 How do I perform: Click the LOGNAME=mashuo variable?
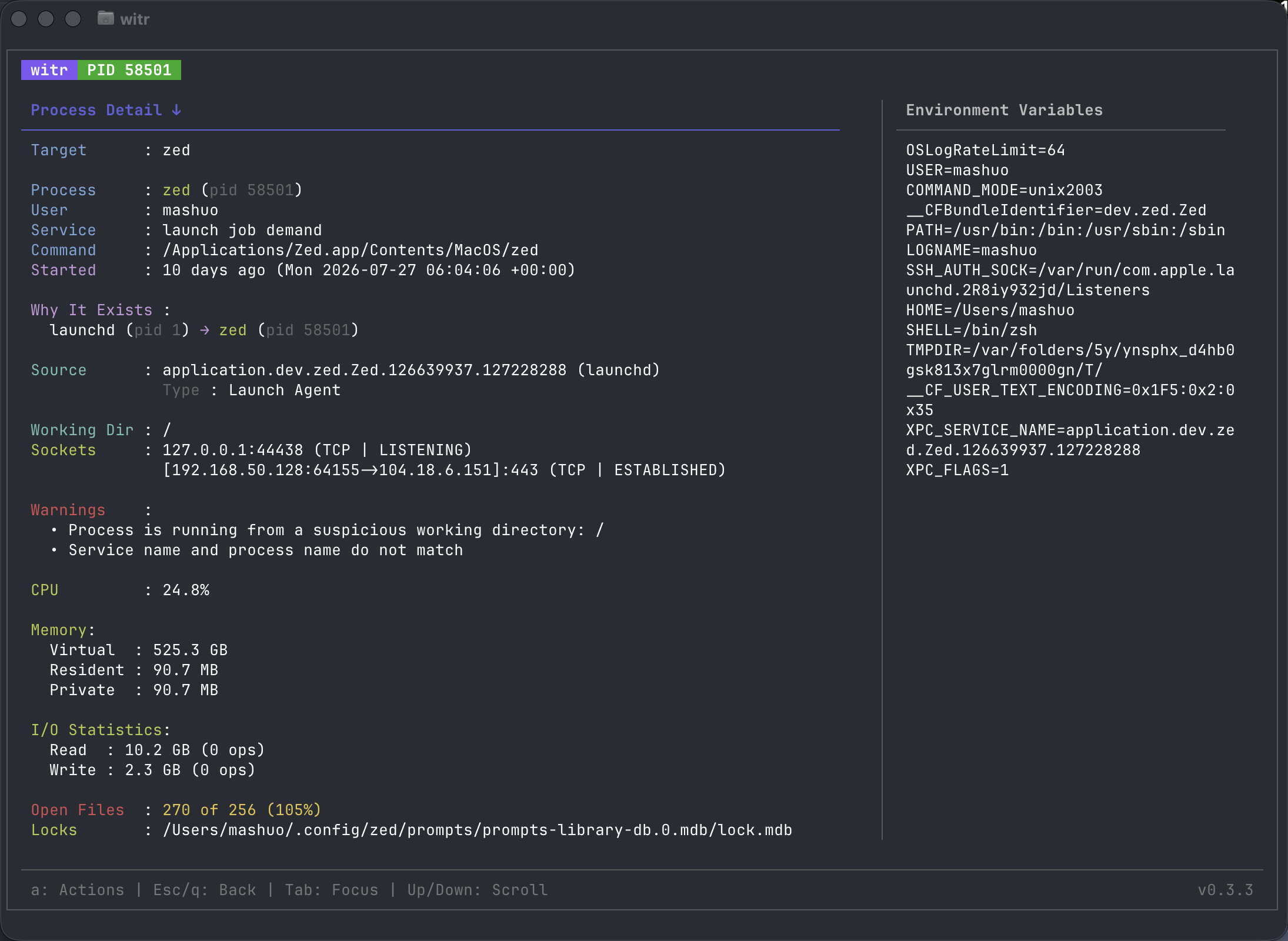pos(972,250)
